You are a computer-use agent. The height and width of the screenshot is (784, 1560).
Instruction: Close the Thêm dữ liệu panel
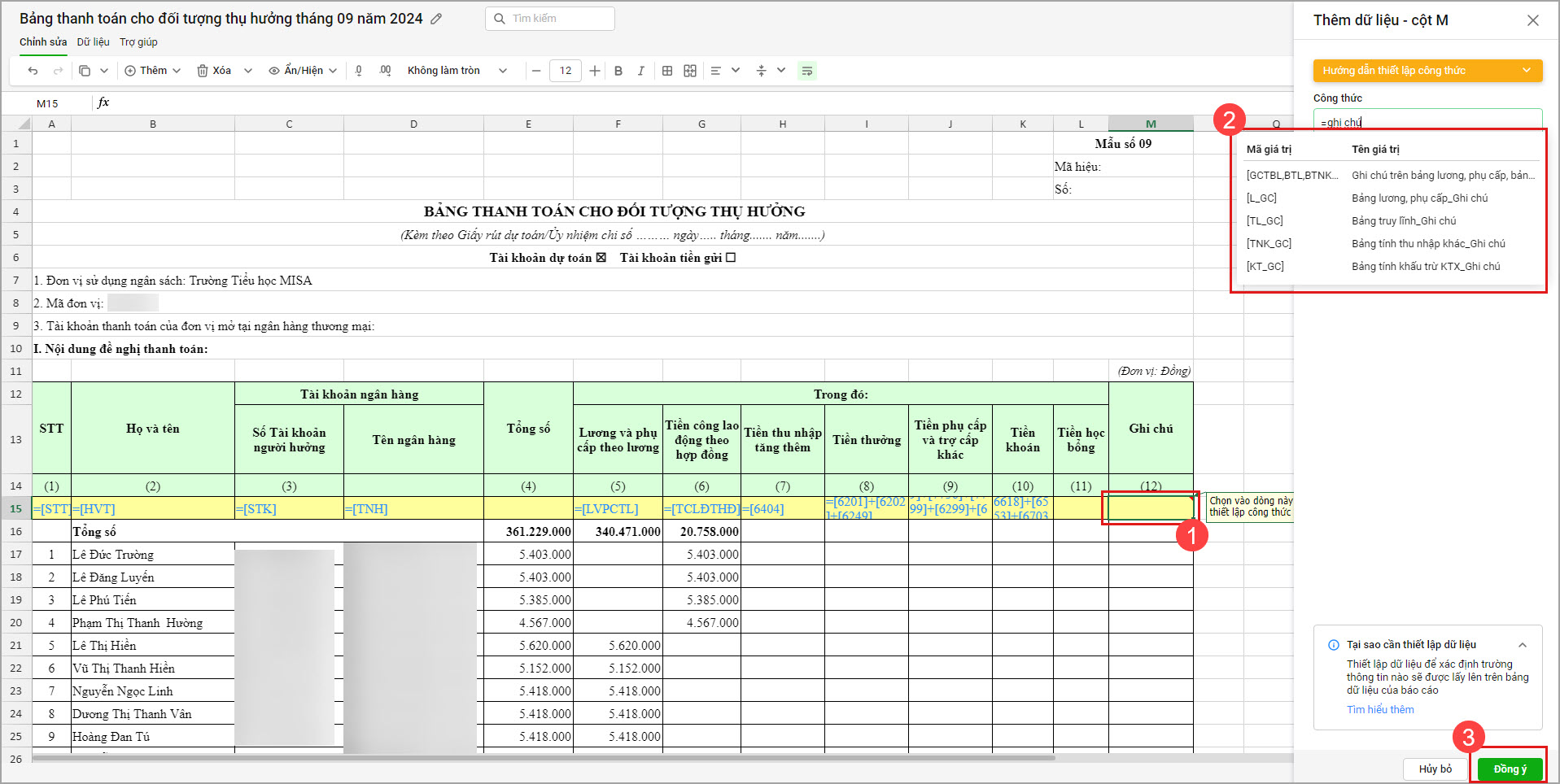1533,20
